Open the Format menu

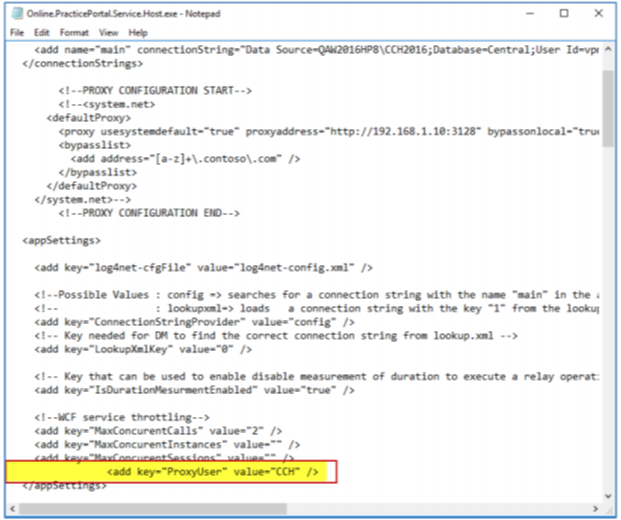coord(74,32)
